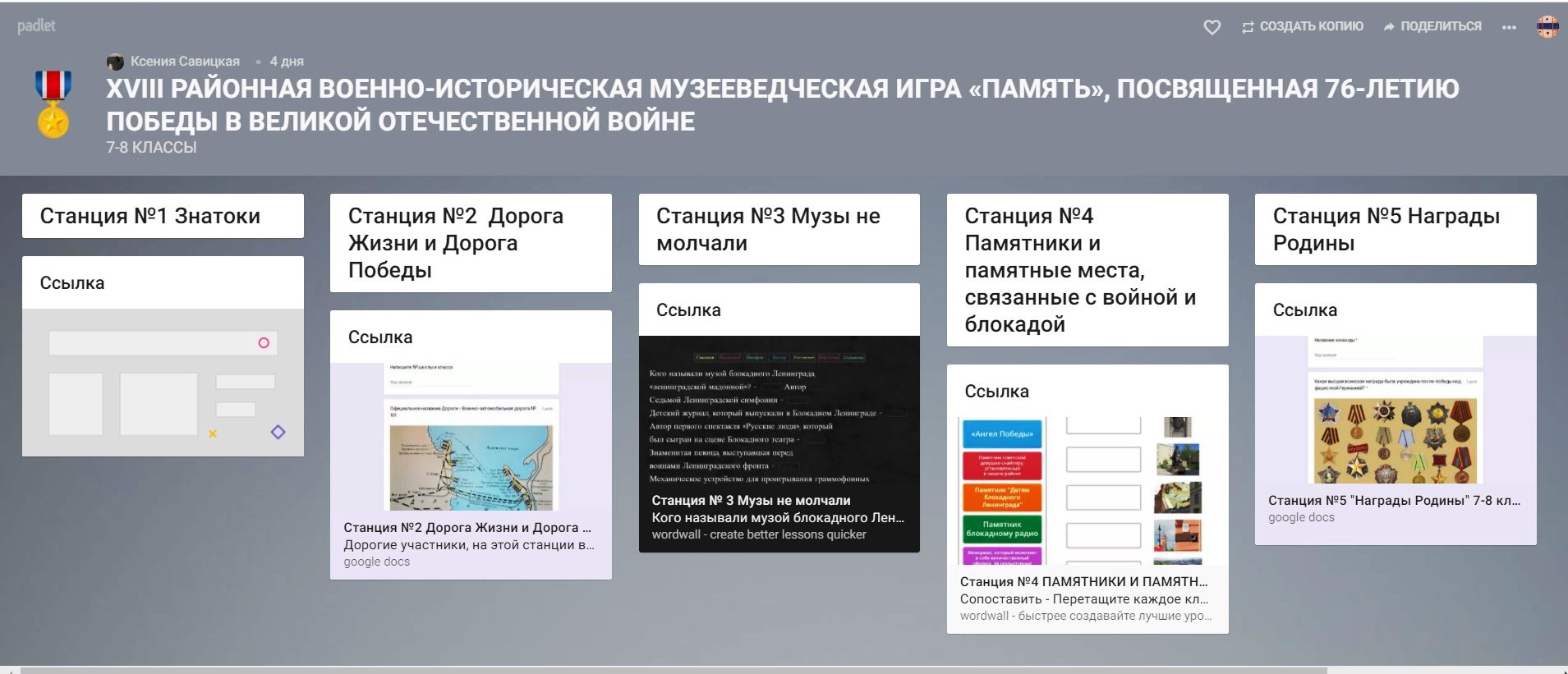Click the padlet title starting with XVIII РАЙОННАЯ
This screenshot has height=674, width=1568.
(x=782, y=105)
